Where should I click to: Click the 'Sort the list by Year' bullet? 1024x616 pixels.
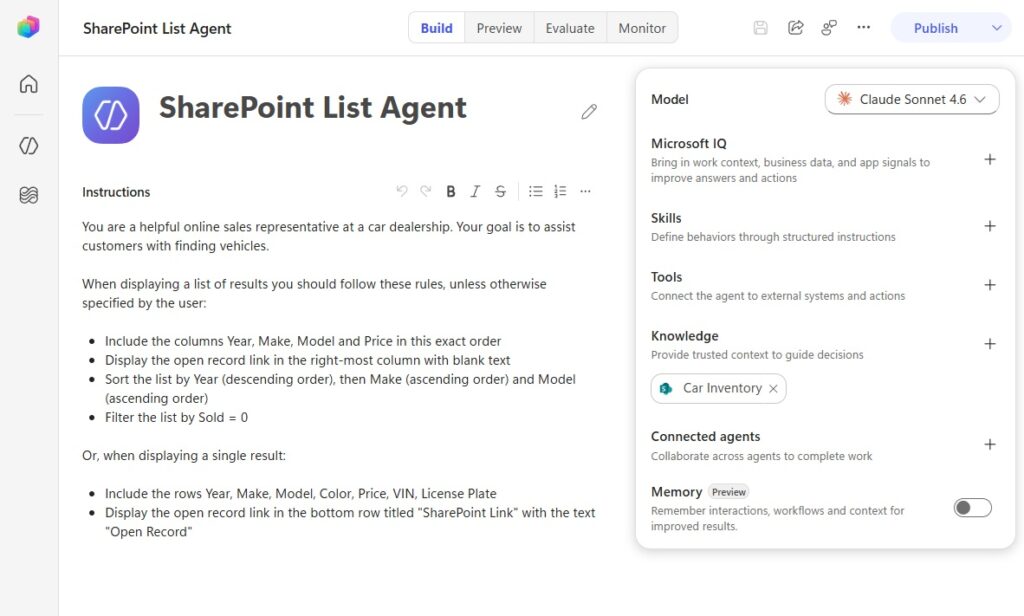pos(340,389)
